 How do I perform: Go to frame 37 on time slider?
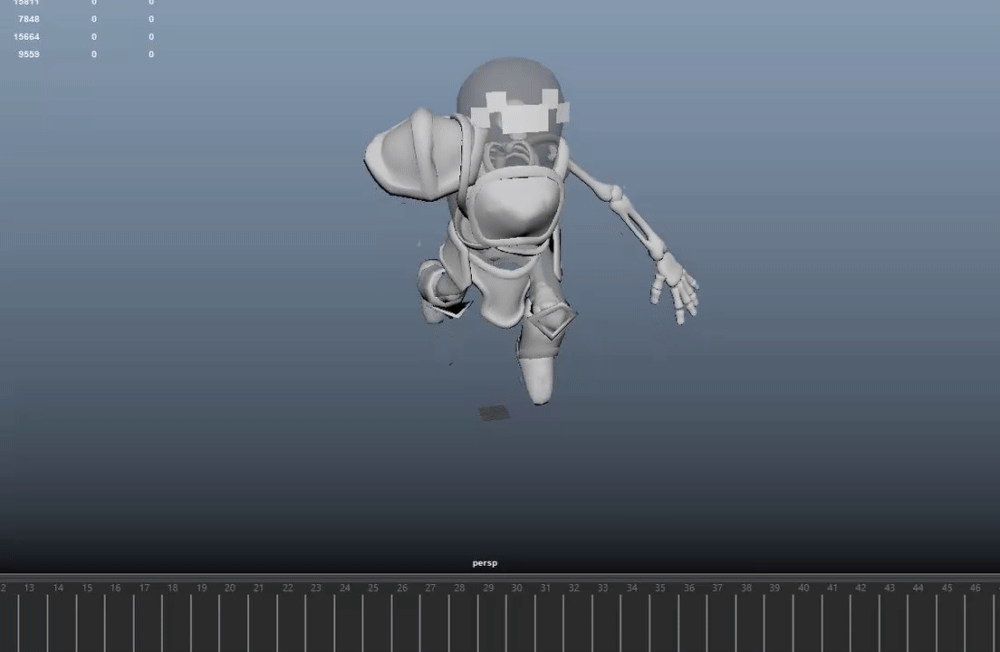coord(717,588)
